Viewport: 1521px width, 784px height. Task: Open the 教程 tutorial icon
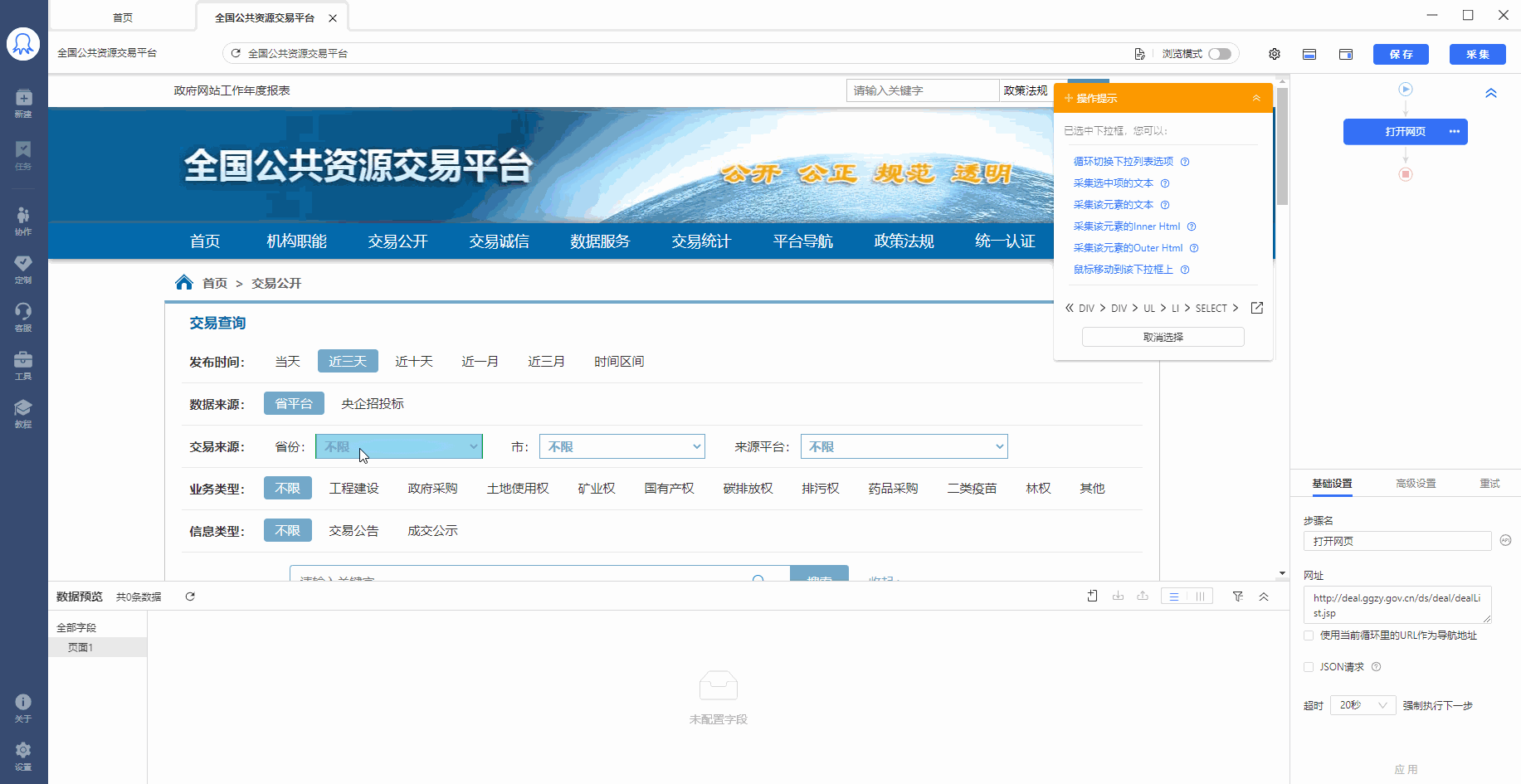coord(23,413)
